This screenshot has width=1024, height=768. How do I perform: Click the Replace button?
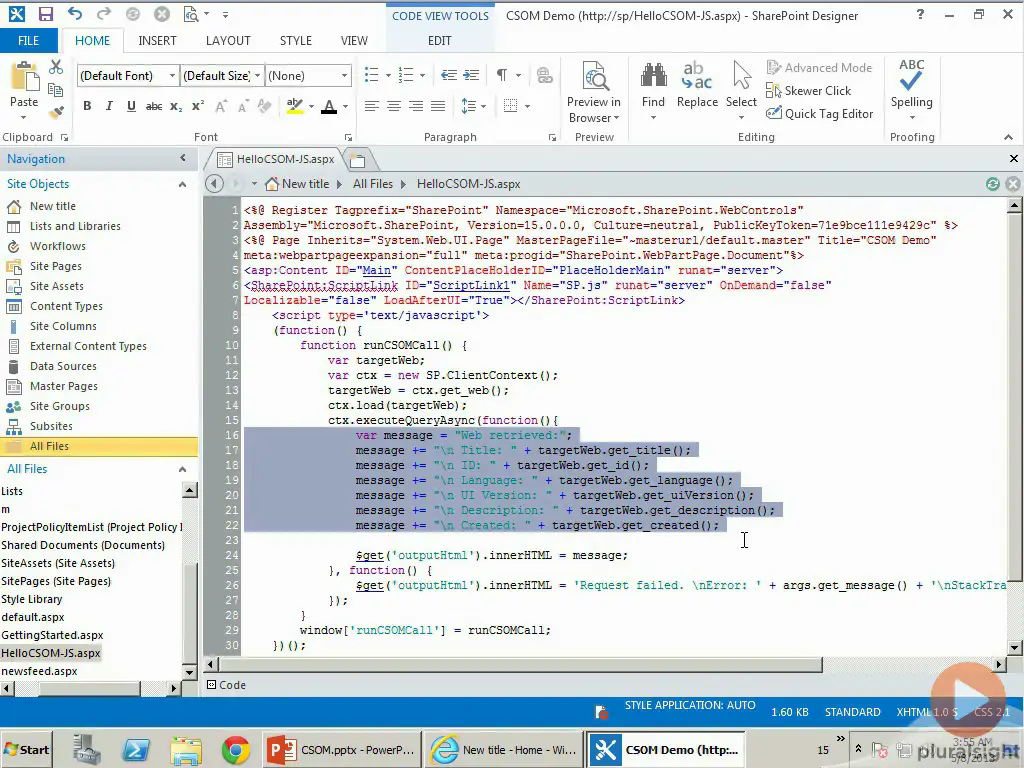(x=697, y=86)
